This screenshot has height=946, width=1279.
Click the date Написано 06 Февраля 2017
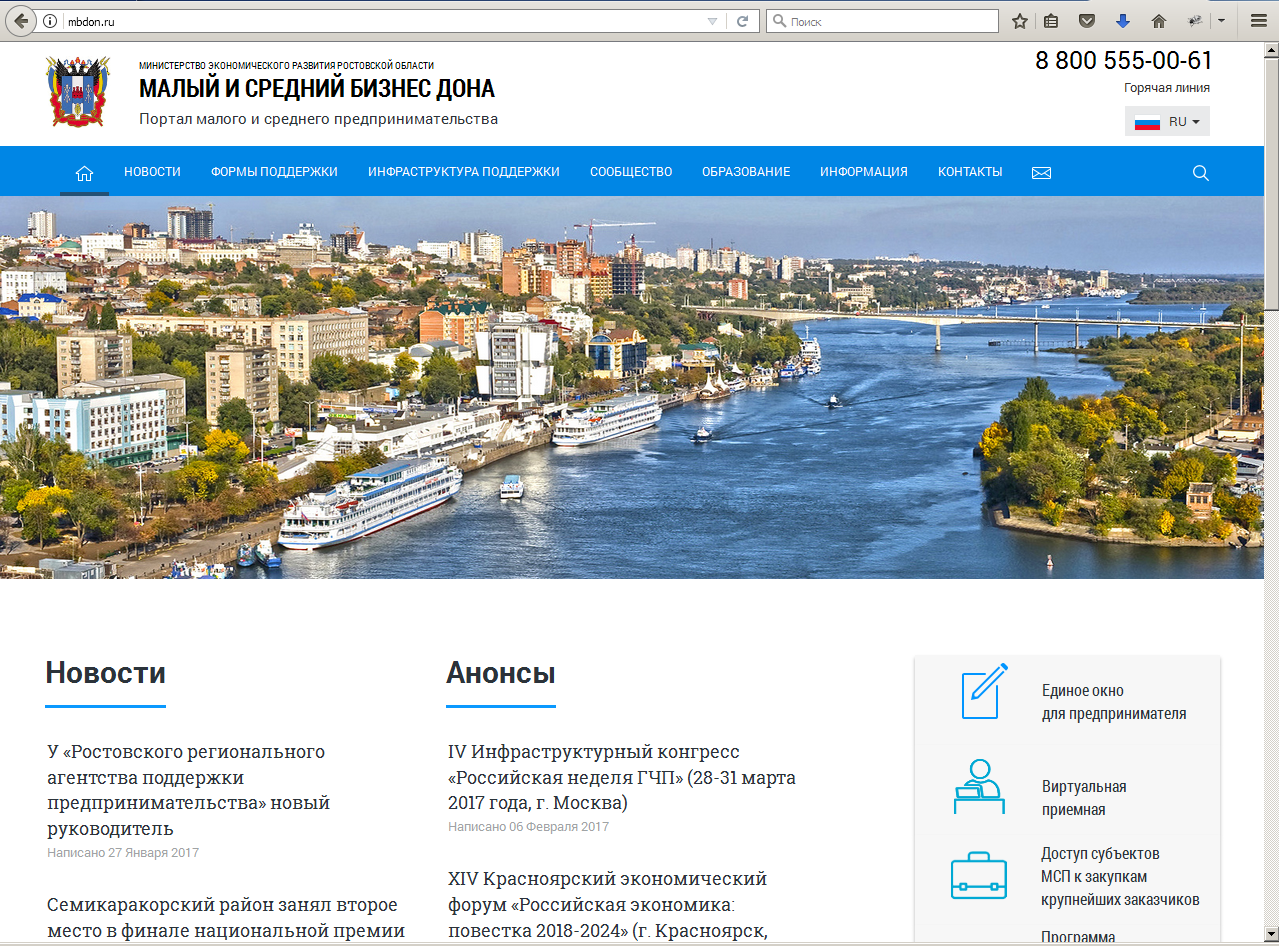click(528, 827)
